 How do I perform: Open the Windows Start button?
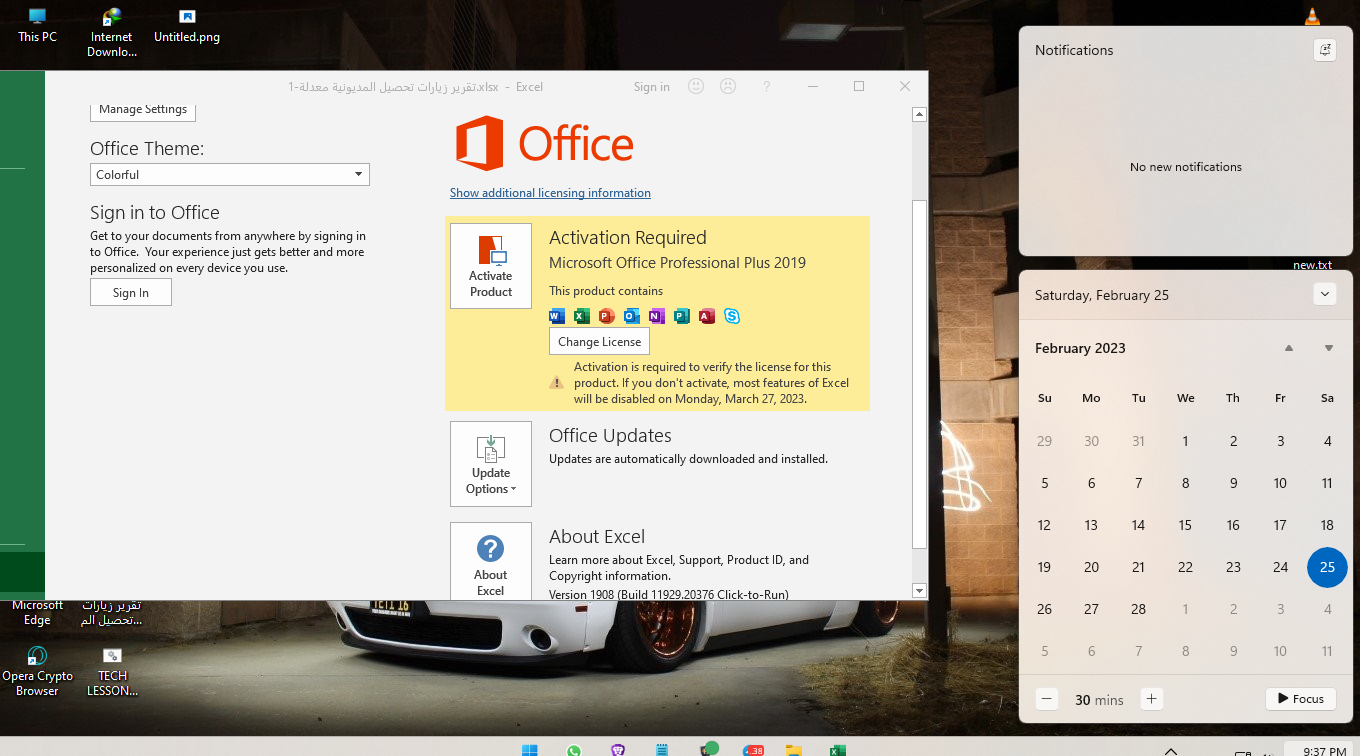[x=529, y=749]
